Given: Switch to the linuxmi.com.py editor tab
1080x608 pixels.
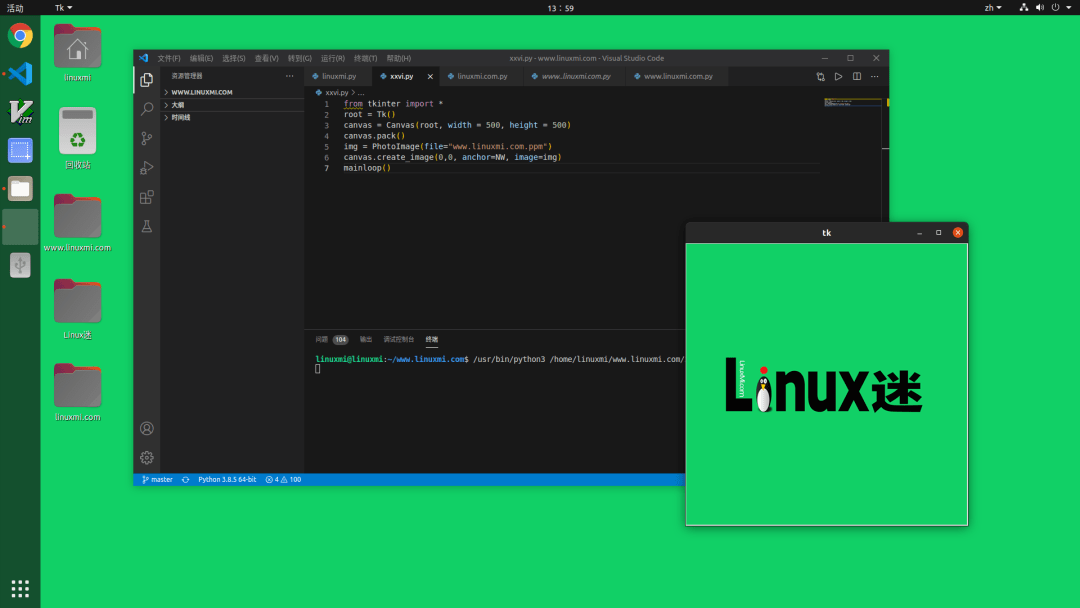Looking at the screenshot, I should tap(482, 76).
